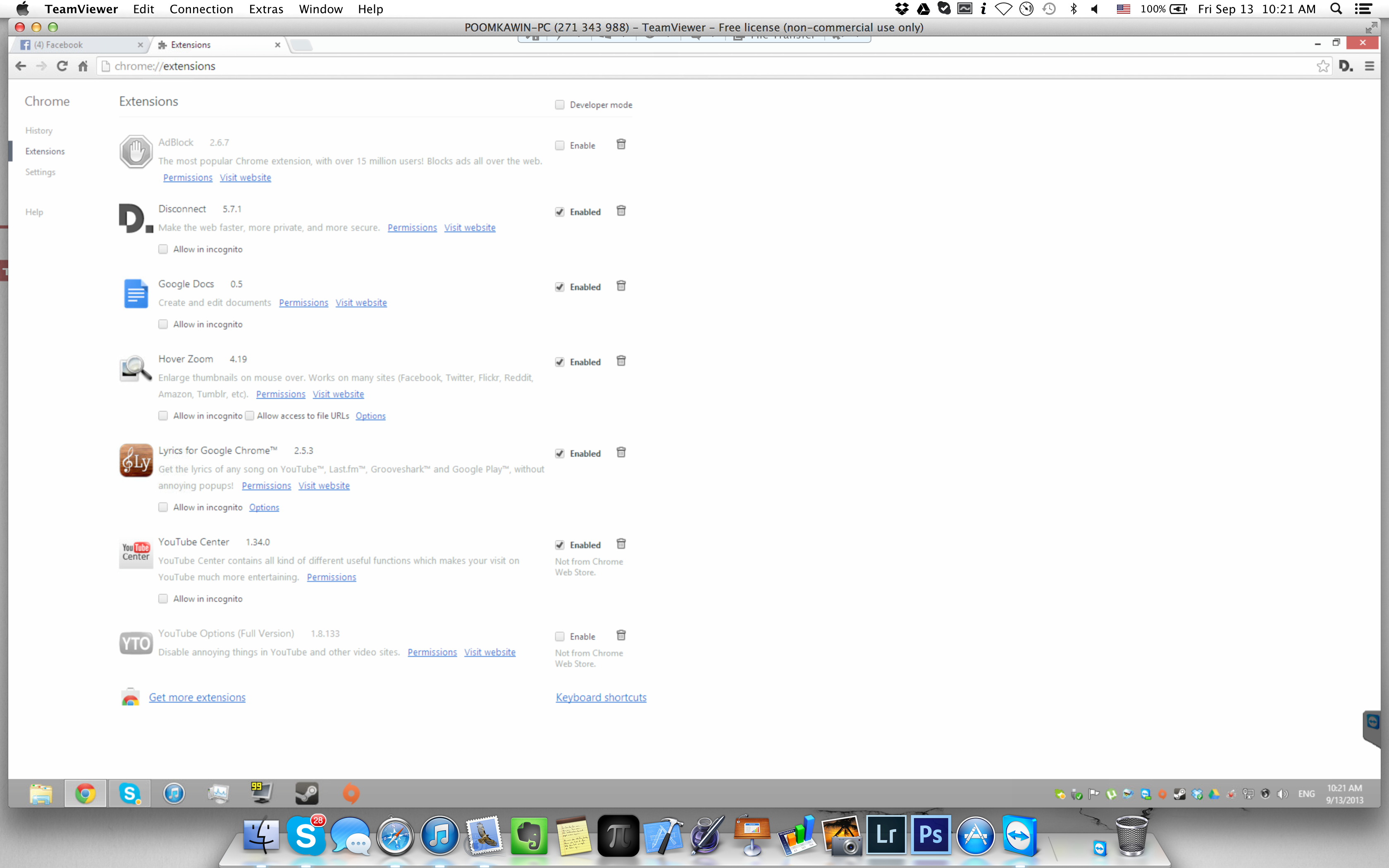
Task: Enable the AdBlock extension
Action: pyautogui.click(x=560, y=145)
